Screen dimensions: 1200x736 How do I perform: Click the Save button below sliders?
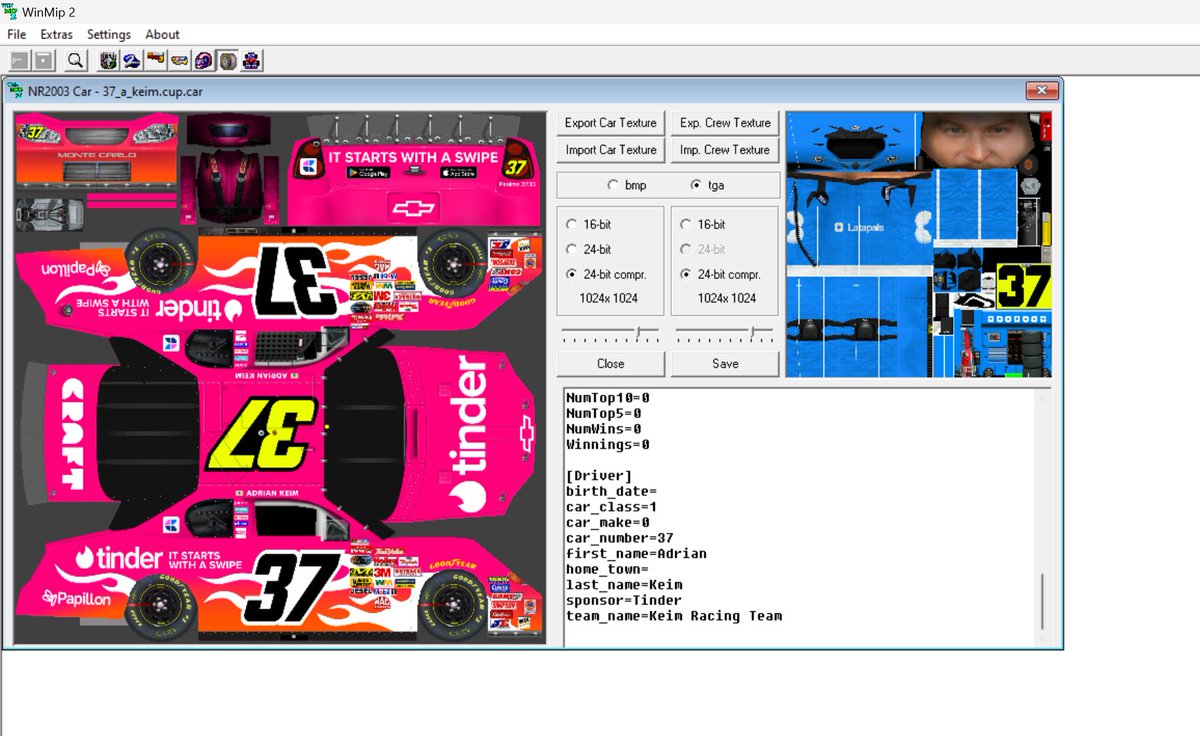pos(725,364)
